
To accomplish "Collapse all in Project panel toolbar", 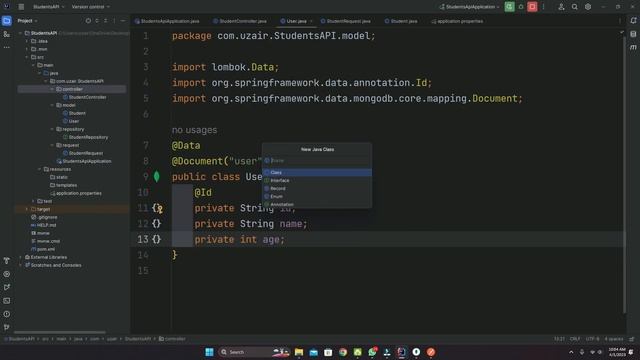I will tap(106, 21).
